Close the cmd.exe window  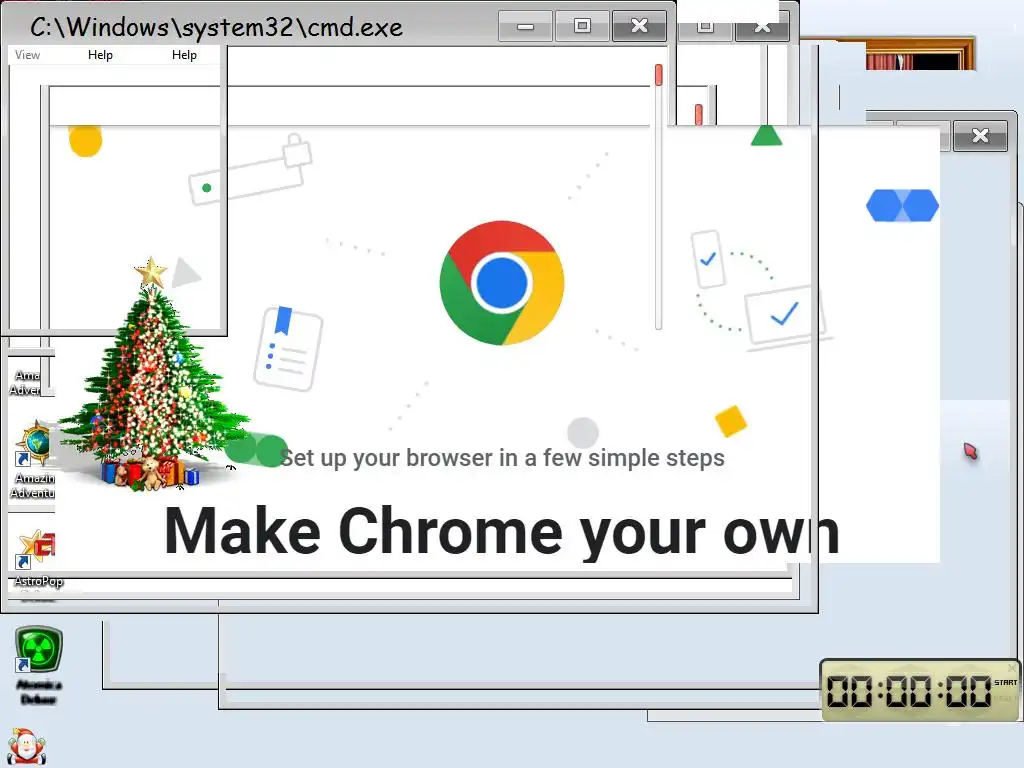click(x=639, y=26)
